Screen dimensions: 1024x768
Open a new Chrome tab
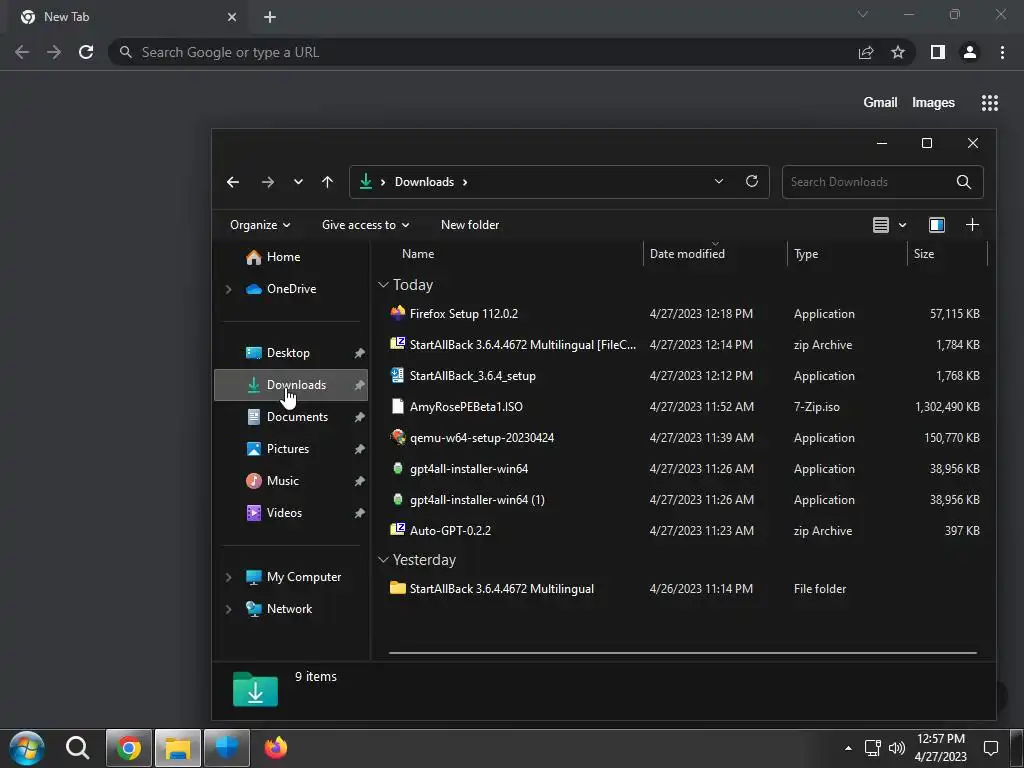270,17
